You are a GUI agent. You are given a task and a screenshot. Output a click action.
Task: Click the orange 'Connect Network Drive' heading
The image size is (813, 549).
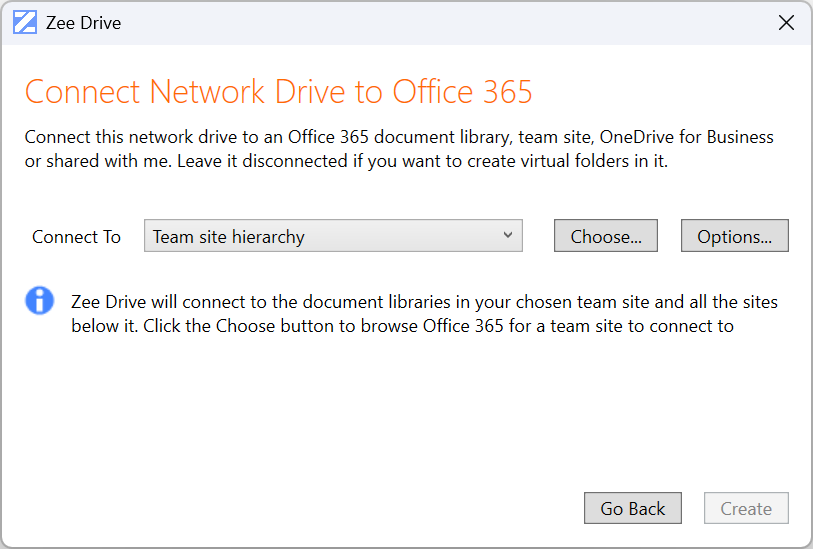pos(188,92)
